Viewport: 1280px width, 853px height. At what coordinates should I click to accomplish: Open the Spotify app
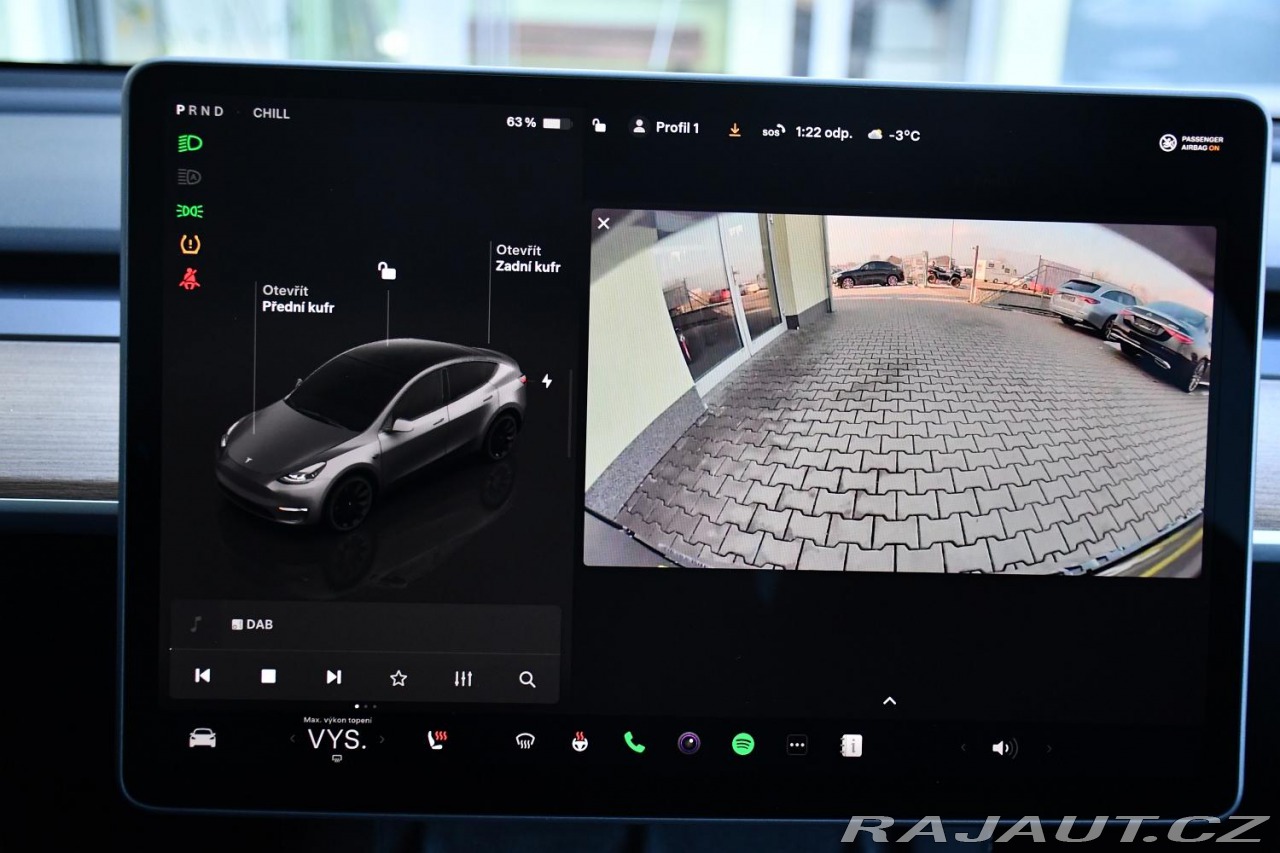pyautogui.click(x=743, y=744)
